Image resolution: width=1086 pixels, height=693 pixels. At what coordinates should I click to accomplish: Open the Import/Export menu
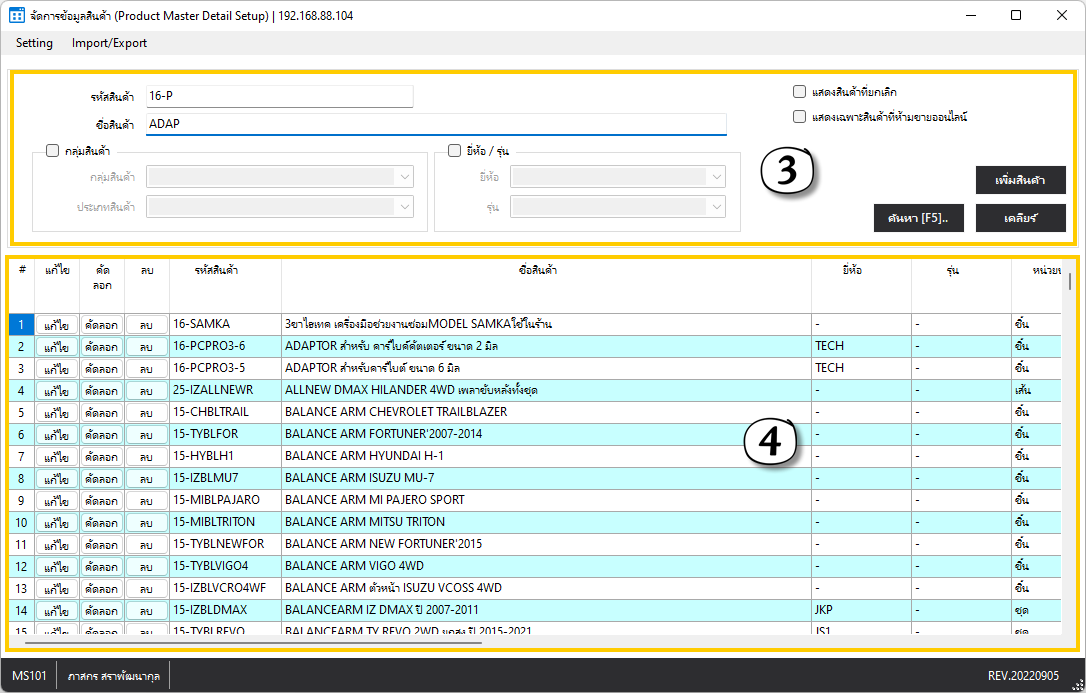pyautogui.click(x=109, y=43)
